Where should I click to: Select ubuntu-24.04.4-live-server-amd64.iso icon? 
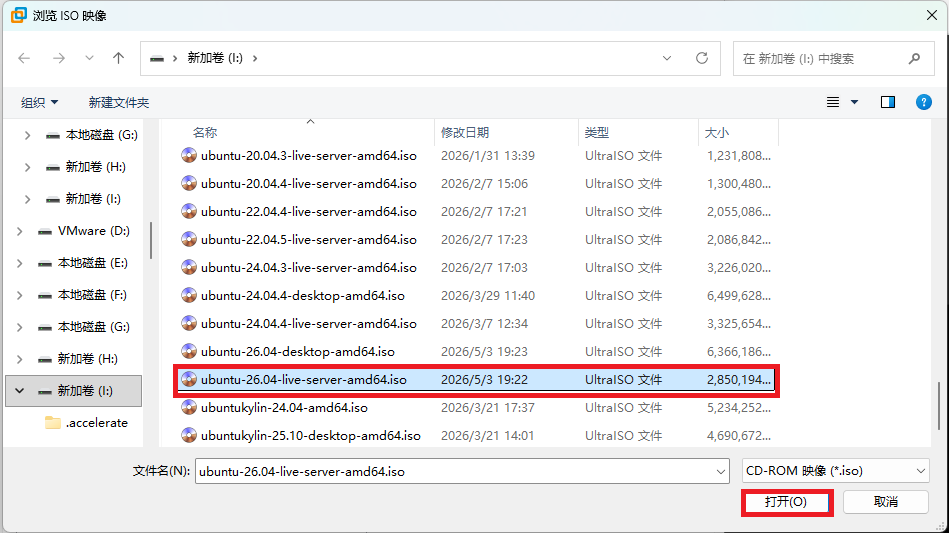(x=189, y=324)
